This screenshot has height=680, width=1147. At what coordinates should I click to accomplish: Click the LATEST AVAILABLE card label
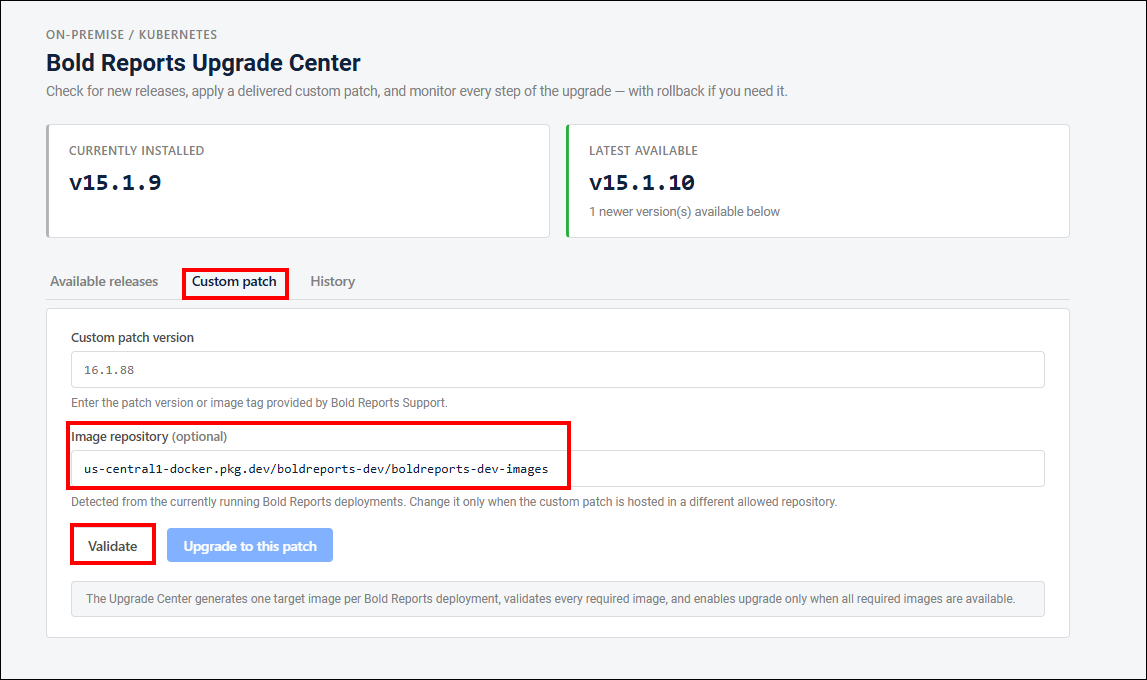(x=644, y=151)
